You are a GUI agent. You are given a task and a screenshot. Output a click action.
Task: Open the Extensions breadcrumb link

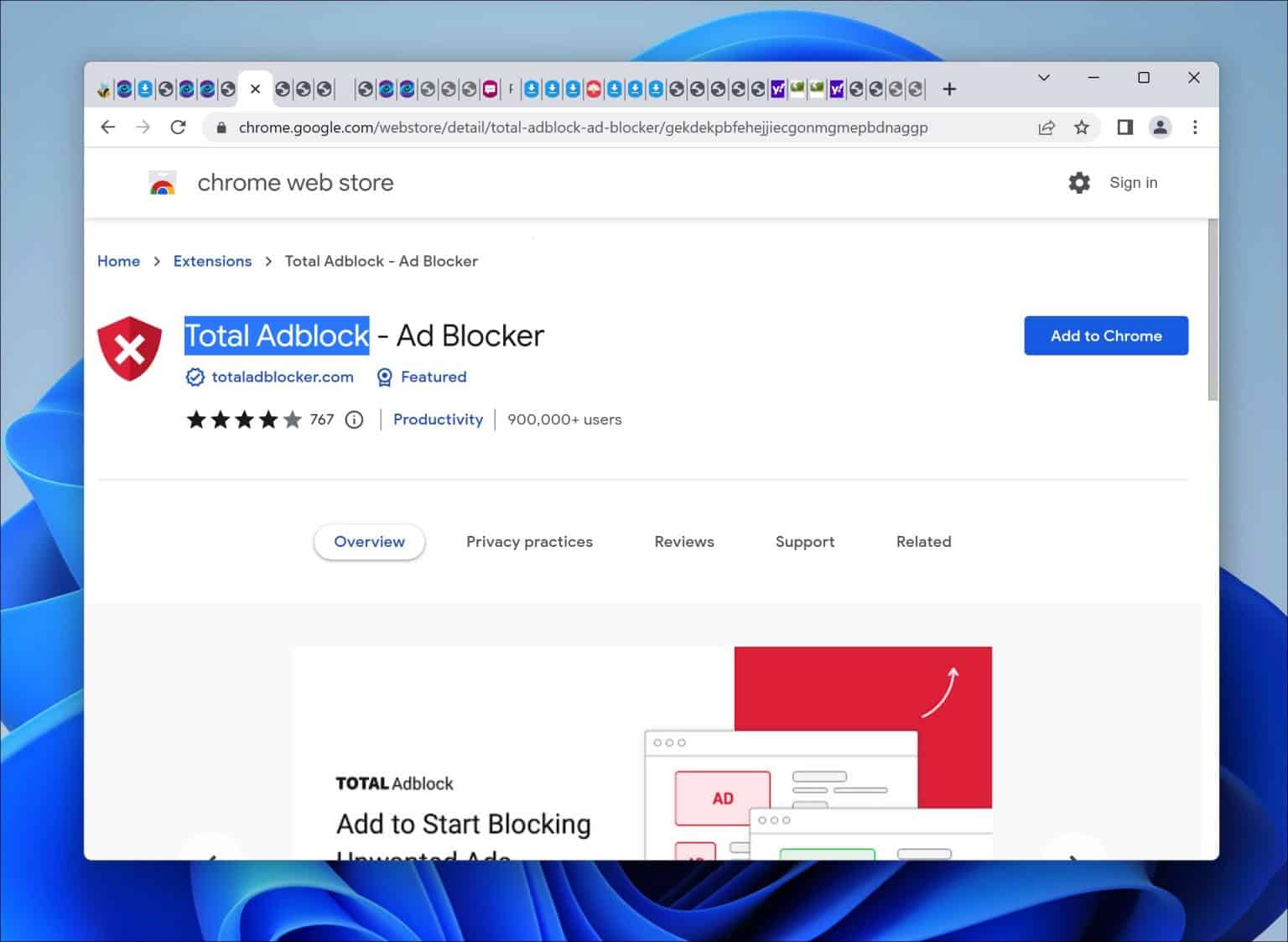coord(212,261)
